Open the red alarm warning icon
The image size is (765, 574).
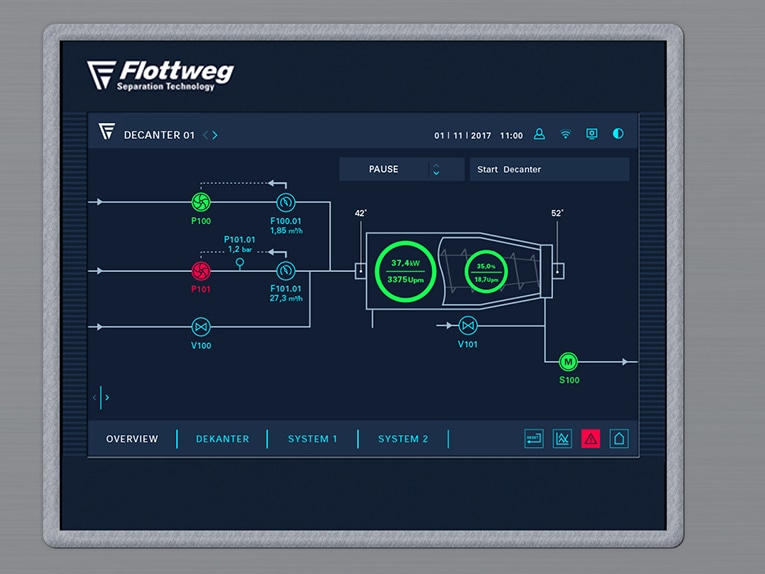(590, 438)
